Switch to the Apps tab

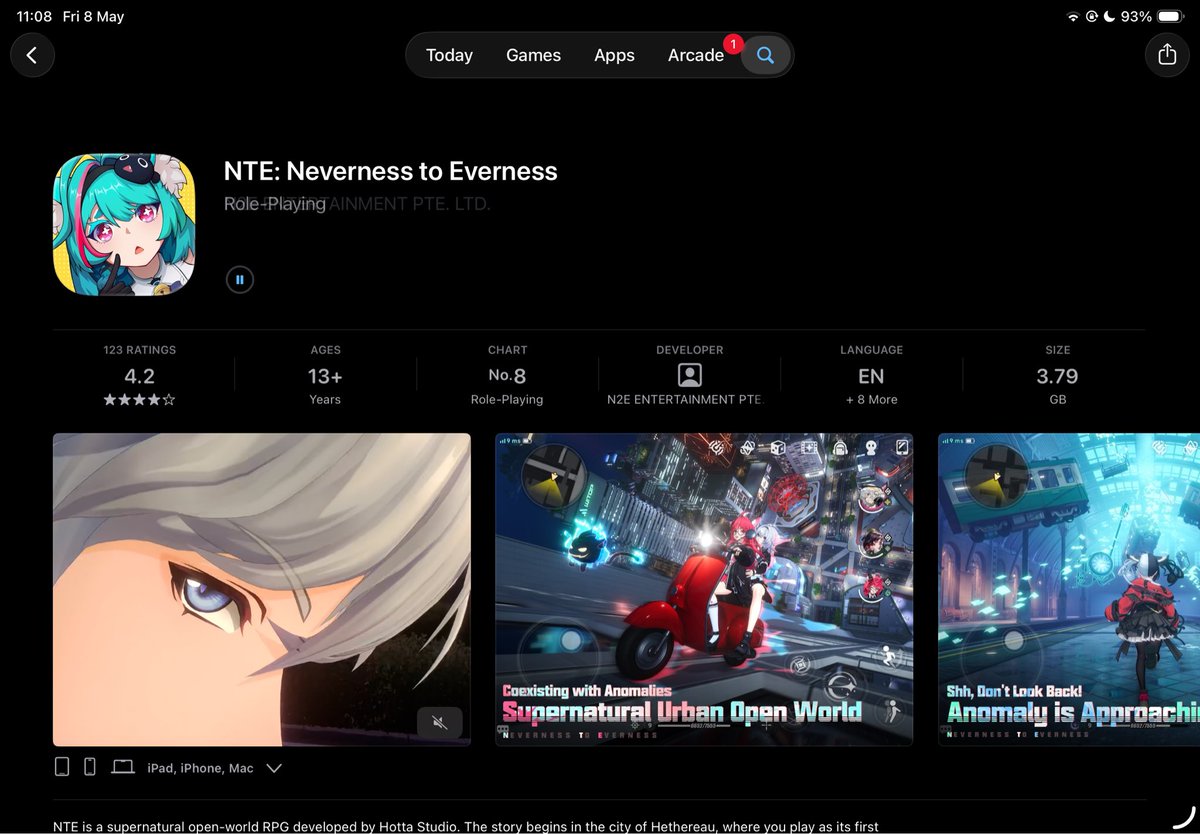point(614,55)
